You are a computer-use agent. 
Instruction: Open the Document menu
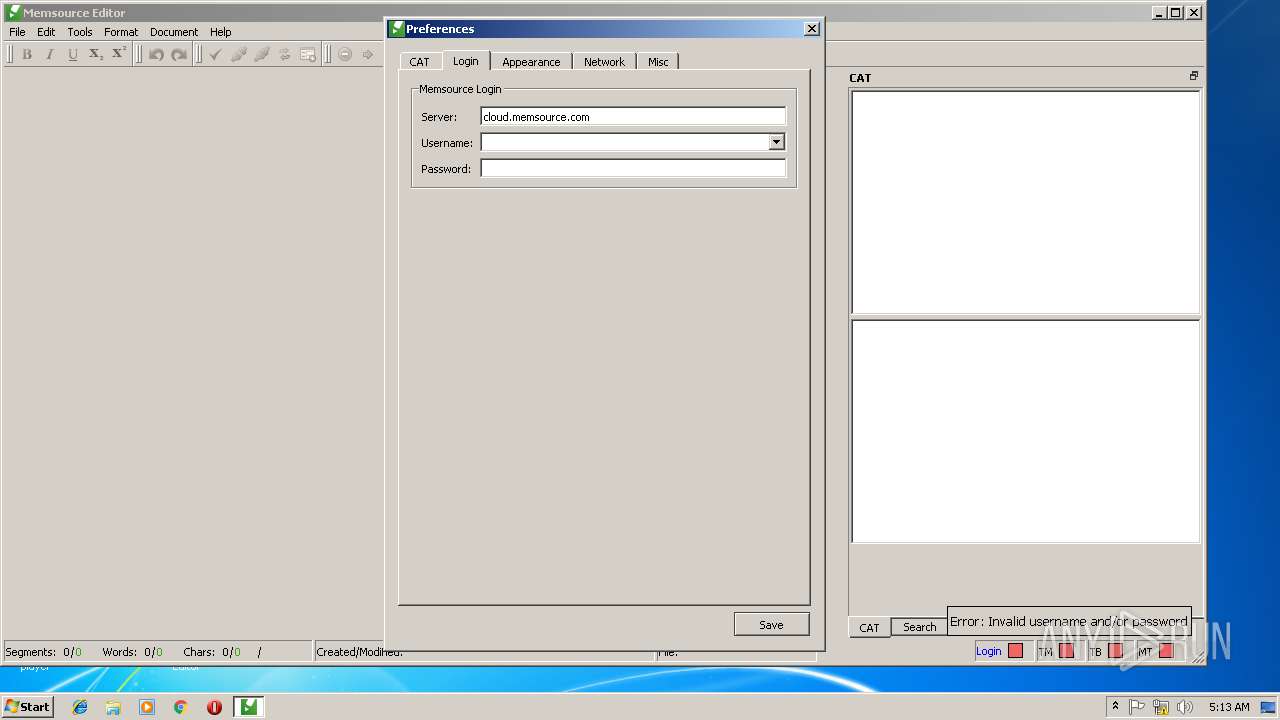tap(174, 32)
